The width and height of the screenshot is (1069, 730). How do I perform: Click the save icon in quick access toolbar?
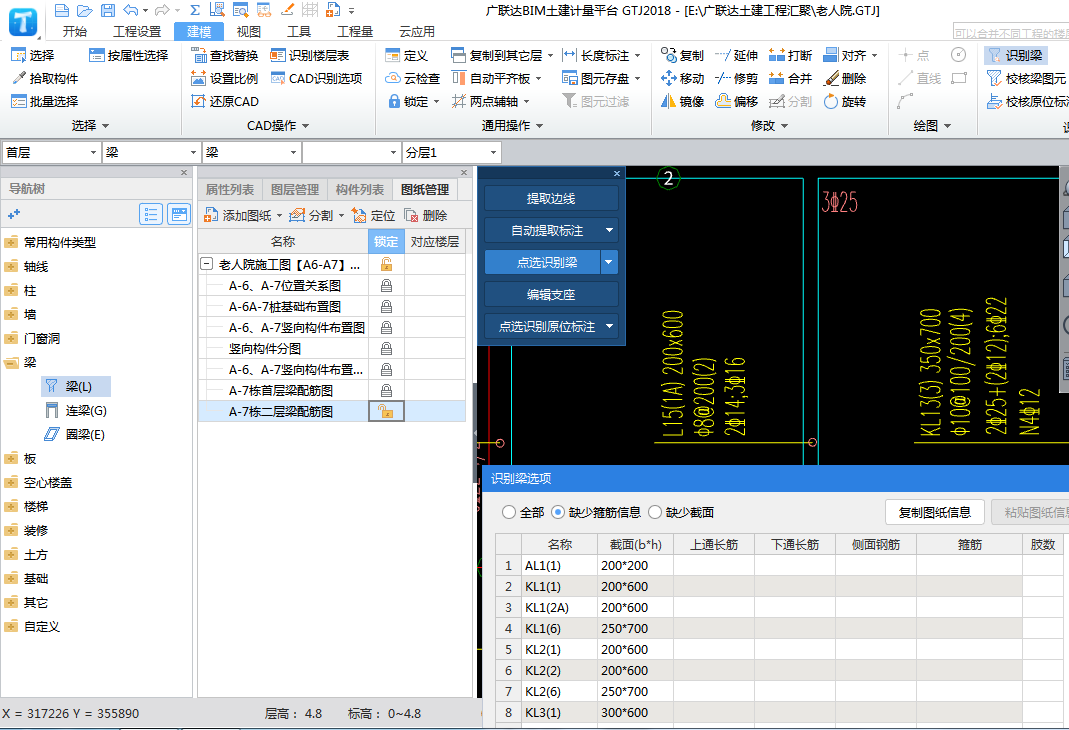pyautogui.click(x=108, y=10)
